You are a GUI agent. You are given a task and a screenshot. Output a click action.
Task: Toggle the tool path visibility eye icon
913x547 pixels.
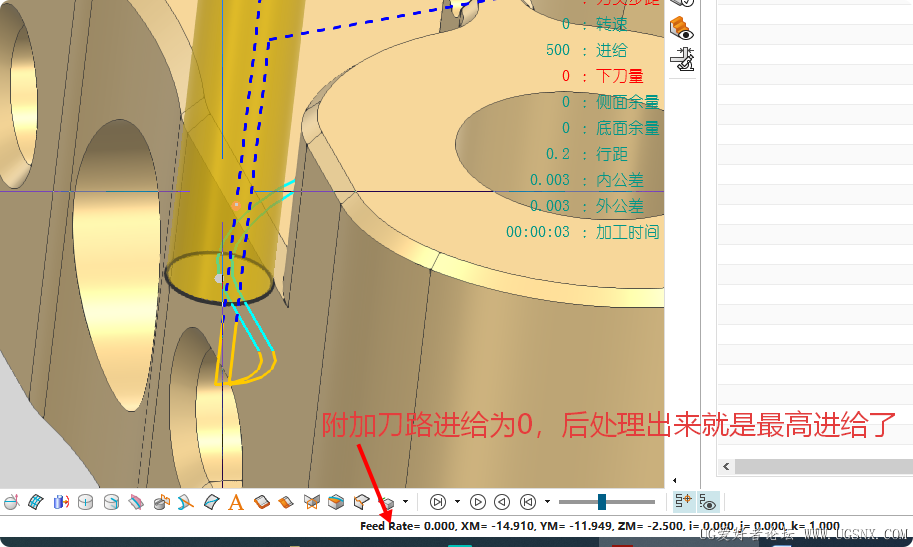708,502
